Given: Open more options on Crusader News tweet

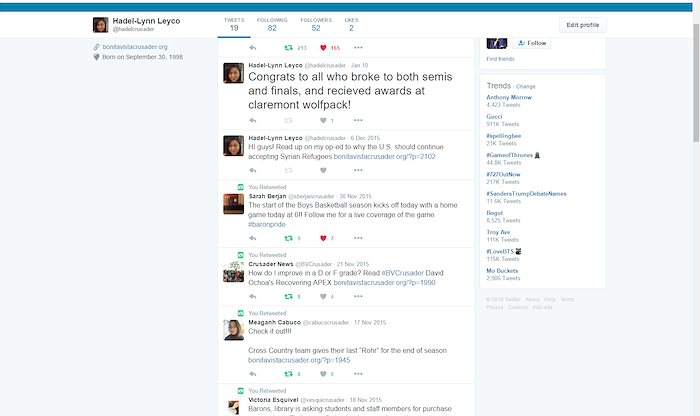Looking at the screenshot, I should pyautogui.click(x=358, y=296).
